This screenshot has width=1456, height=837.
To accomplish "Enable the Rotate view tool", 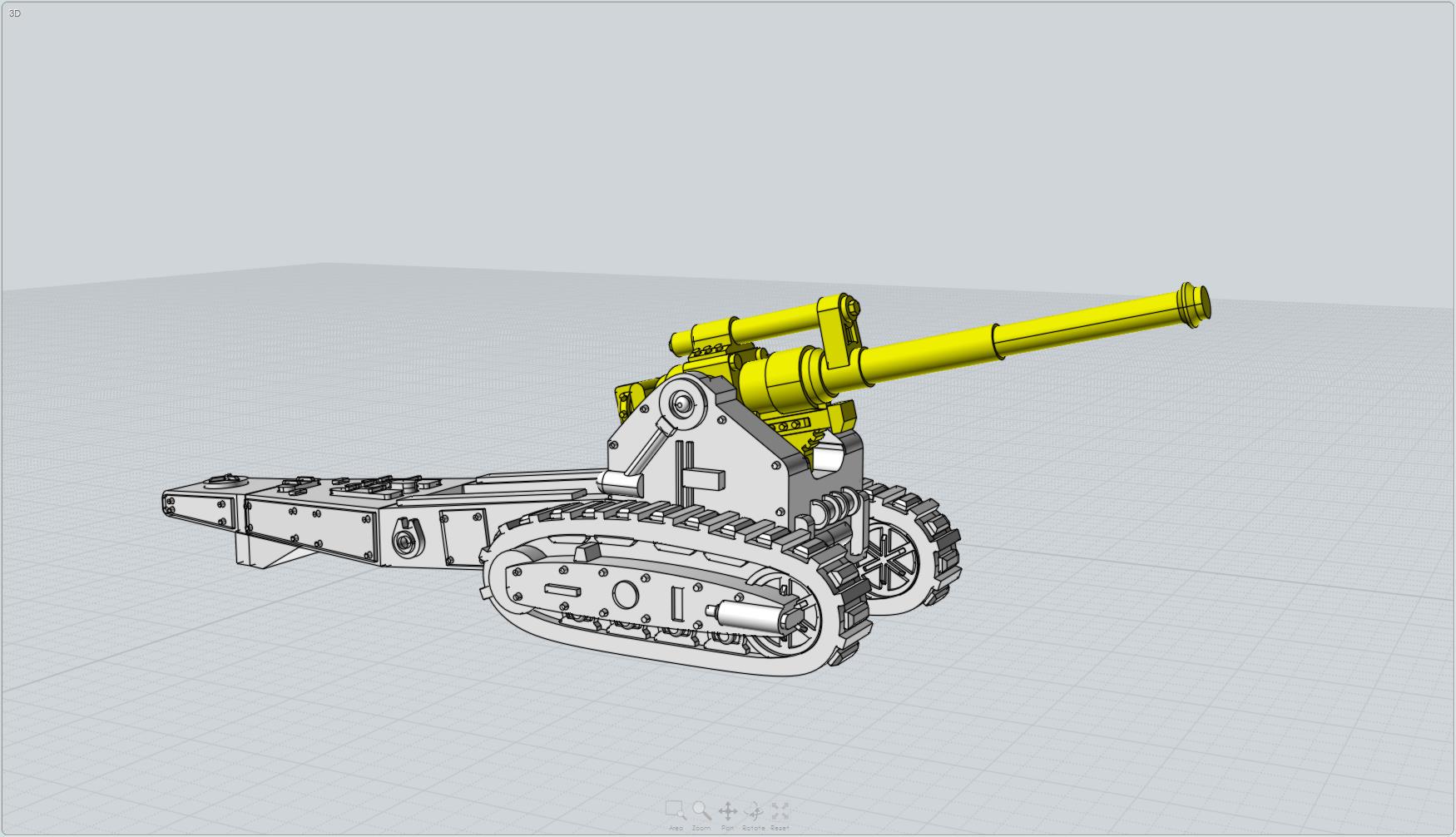I will [x=753, y=811].
